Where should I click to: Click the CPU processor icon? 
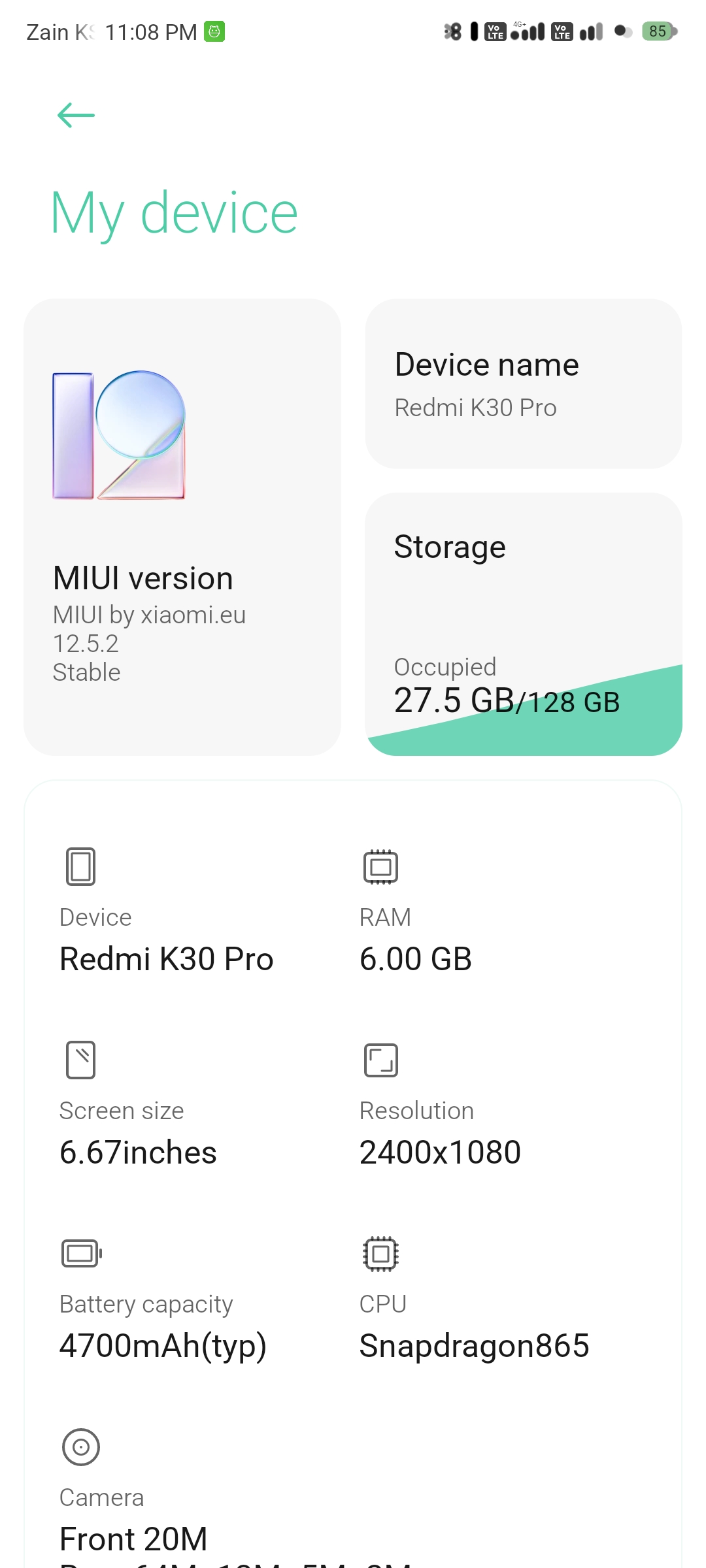pyautogui.click(x=380, y=1253)
